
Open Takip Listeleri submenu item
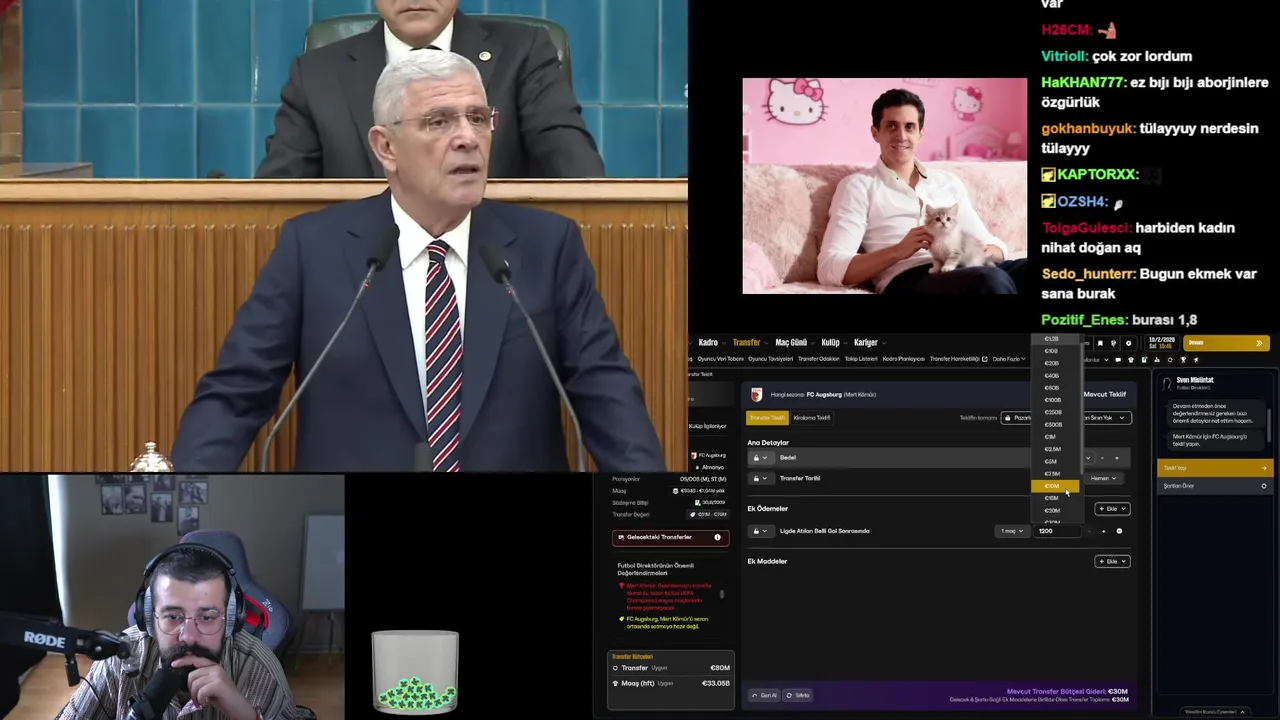(861, 359)
